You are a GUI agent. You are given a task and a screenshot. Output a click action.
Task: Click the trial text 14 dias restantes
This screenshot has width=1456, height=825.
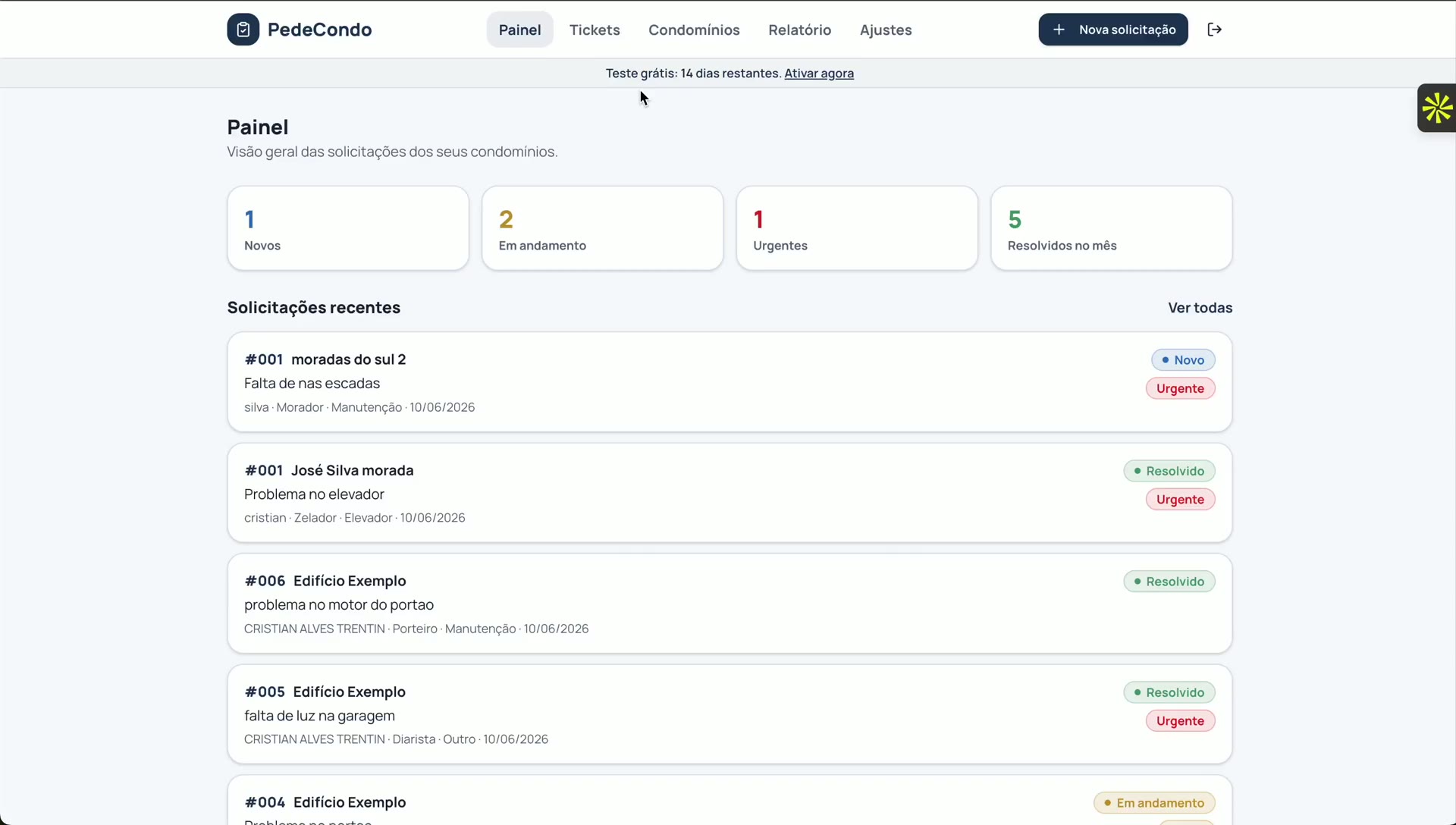tap(730, 74)
